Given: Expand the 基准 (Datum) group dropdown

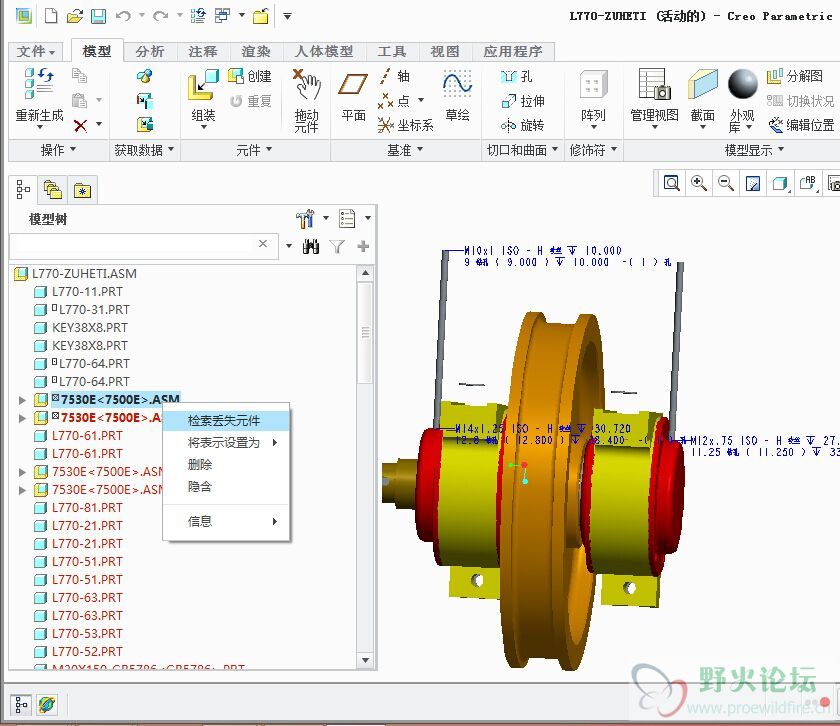Looking at the screenshot, I should [405, 150].
